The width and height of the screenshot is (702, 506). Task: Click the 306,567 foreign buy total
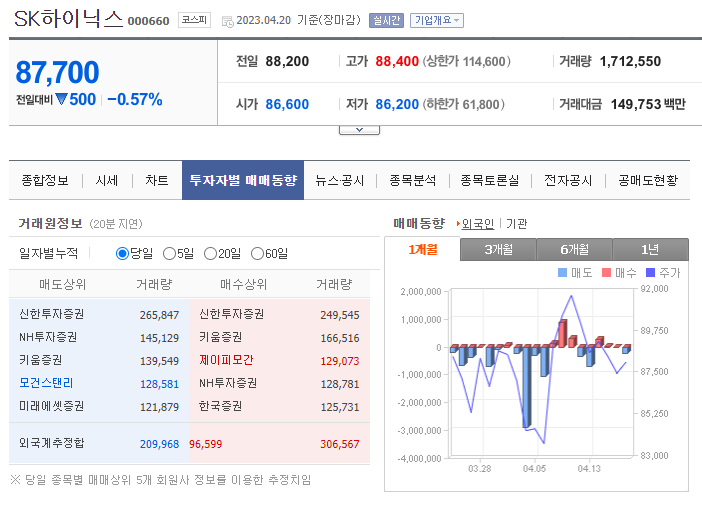(x=339, y=444)
